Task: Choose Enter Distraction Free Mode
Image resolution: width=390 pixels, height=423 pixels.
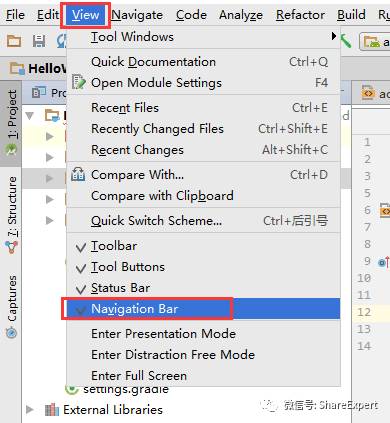Action: click(x=203, y=355)
